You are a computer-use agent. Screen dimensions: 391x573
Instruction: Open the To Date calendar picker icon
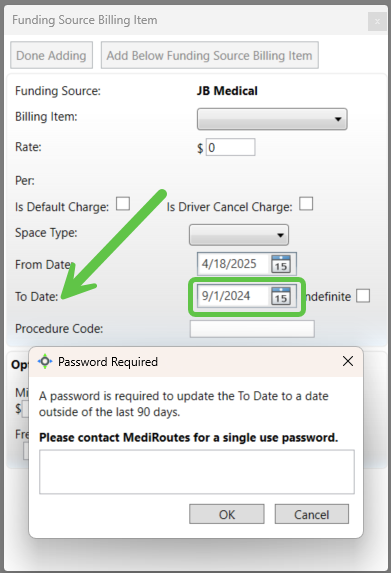(281, 296)
